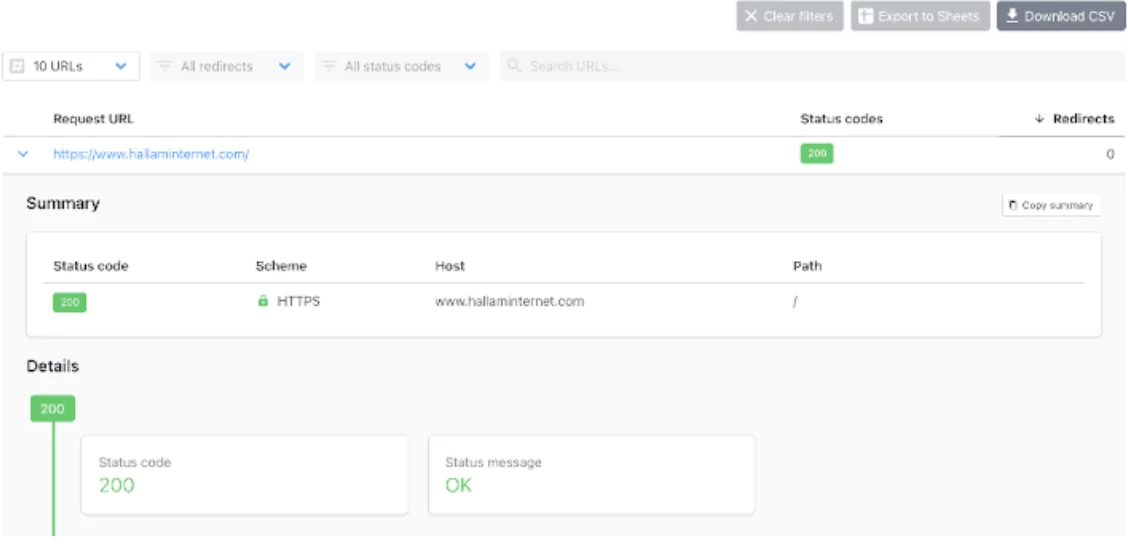The height and width of the screenshot is (544, 1128).
Task: Open the All status codes dropdown
Action: coord(470,66)
